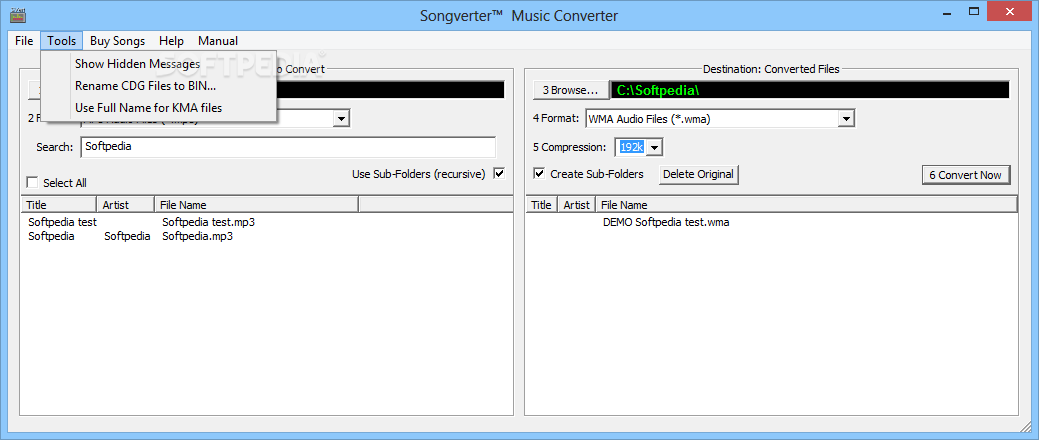Tick the Select All checkbox
The width and height of the screenshot is (1039, 440).
[x=32, y=183]
